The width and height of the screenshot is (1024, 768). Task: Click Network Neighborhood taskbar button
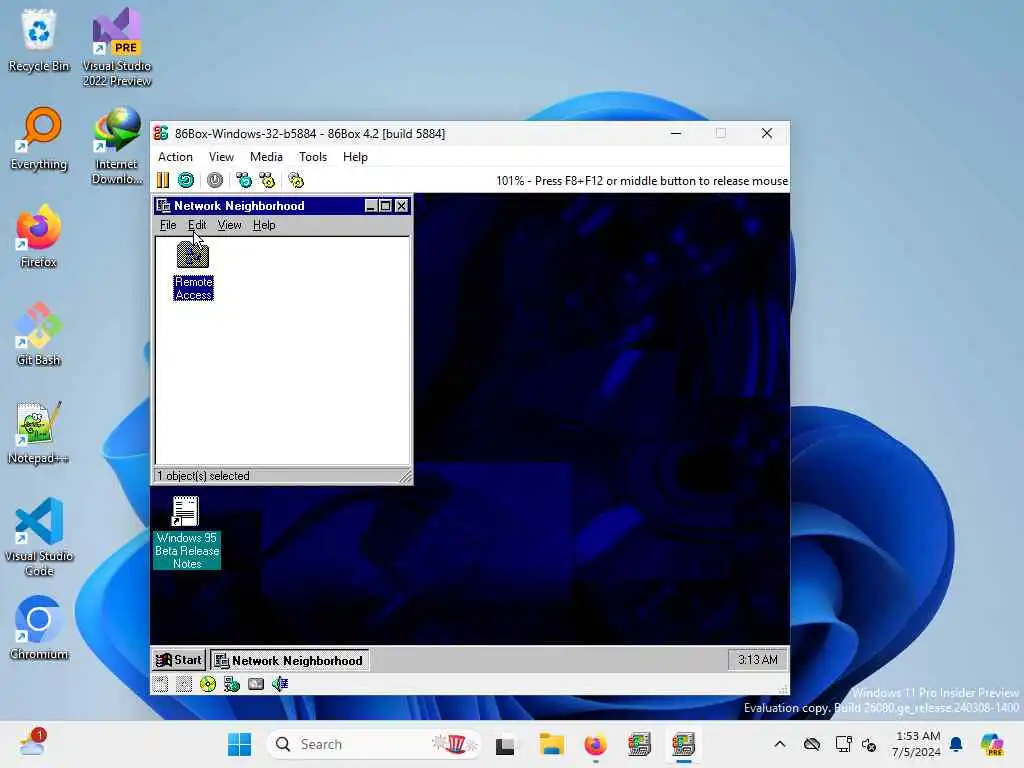tap(289, 660)
